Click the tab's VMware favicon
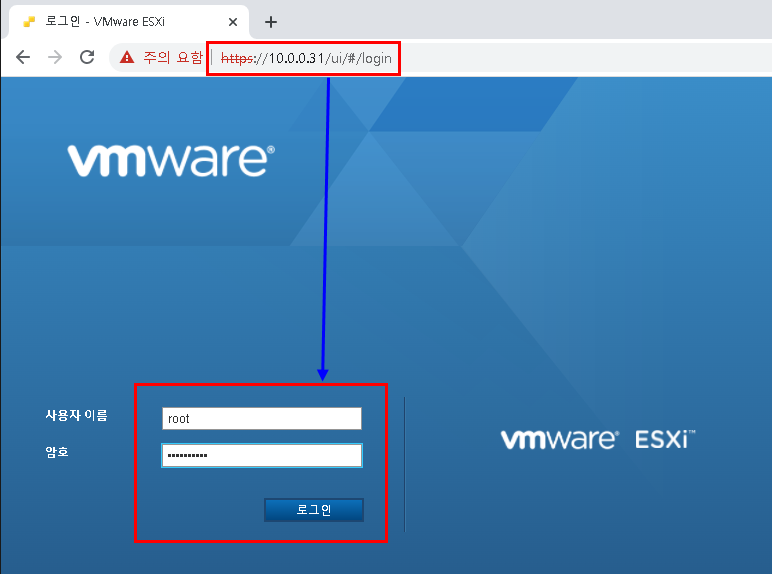The image size is (772, 574). pyautogui.click(x=29, y=22)
